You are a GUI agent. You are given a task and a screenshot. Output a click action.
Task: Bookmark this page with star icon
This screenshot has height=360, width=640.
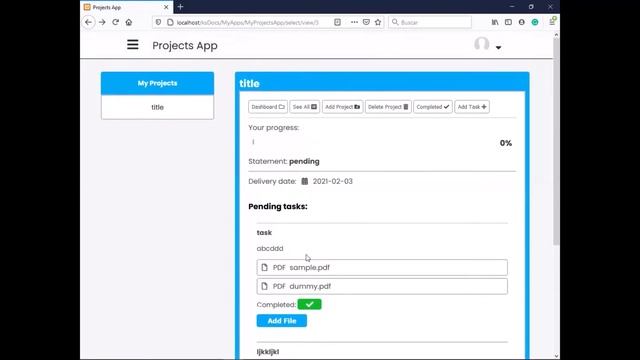378,22
